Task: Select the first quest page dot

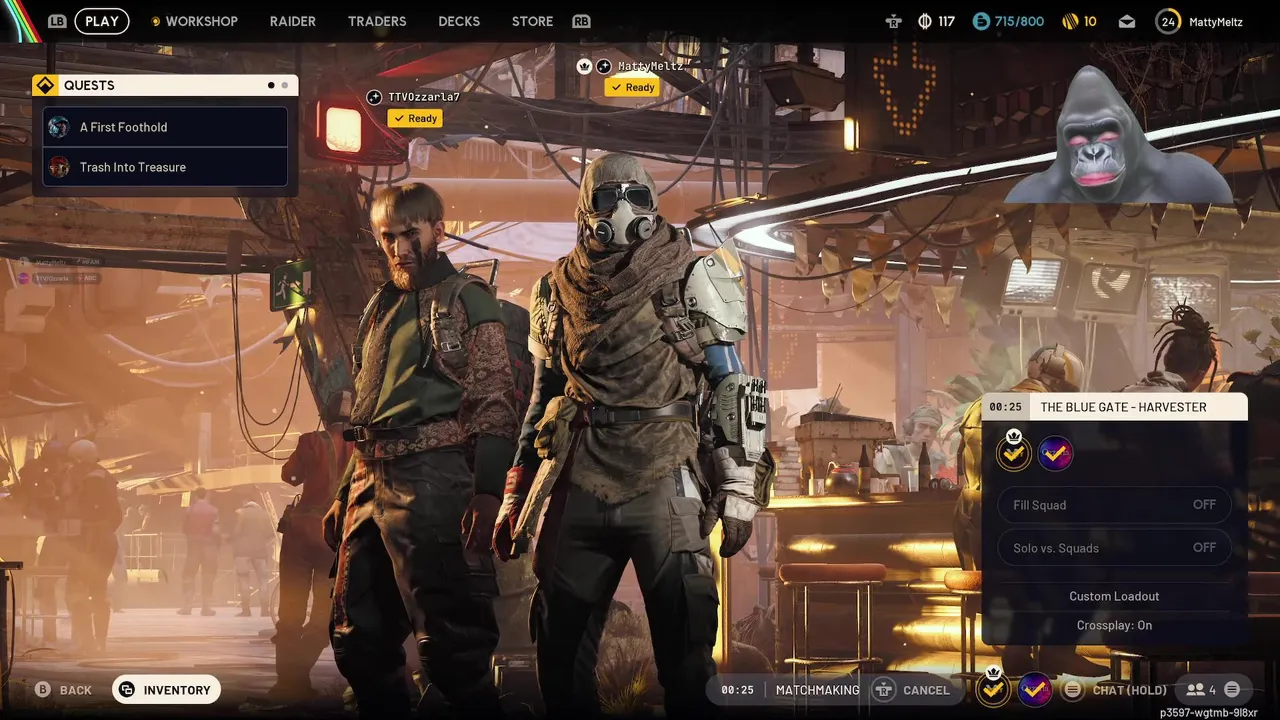Action: (271, 85)
